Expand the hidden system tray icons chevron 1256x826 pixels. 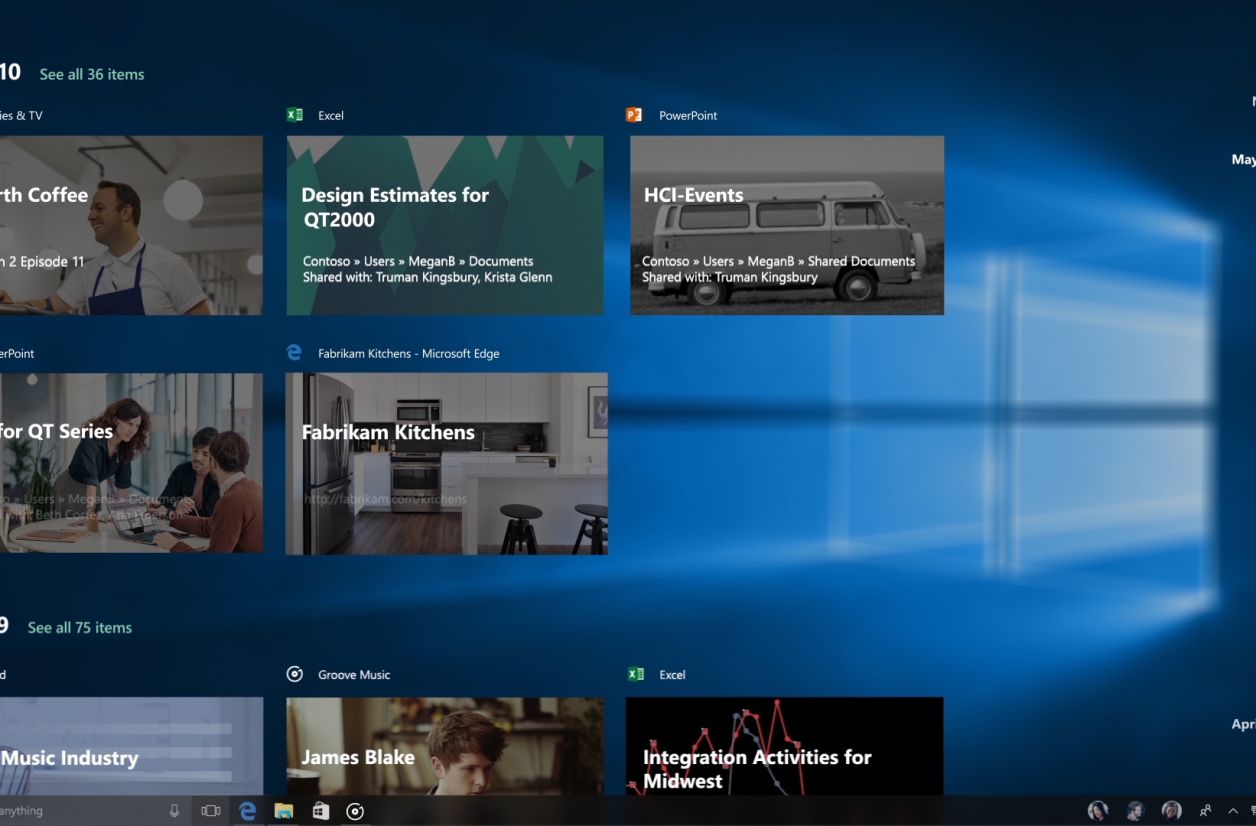pyautogui.click(x=1234, y=811)
